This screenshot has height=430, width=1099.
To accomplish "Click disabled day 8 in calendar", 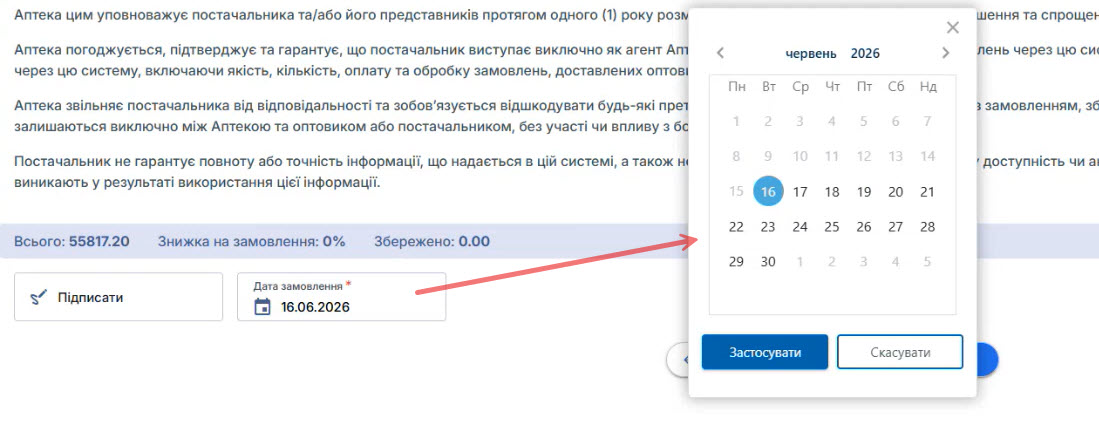I will point(736,157).
